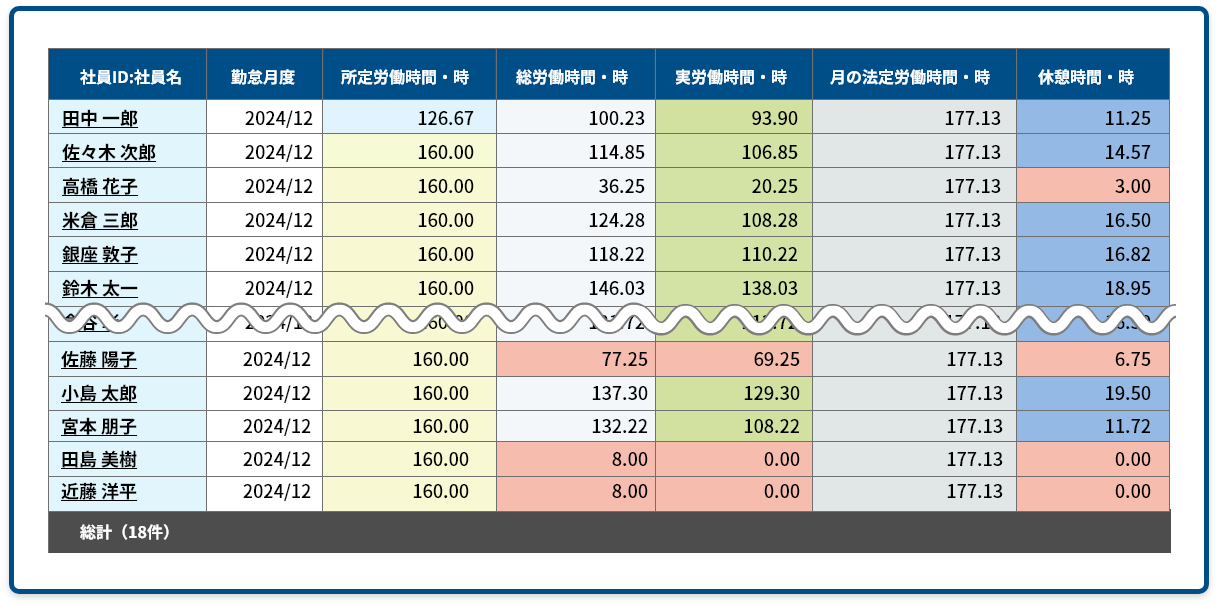Screen dimensions: 1218x606
Task: Open 佐藤 陽子 attendance record
Action: tap(100, 359)
